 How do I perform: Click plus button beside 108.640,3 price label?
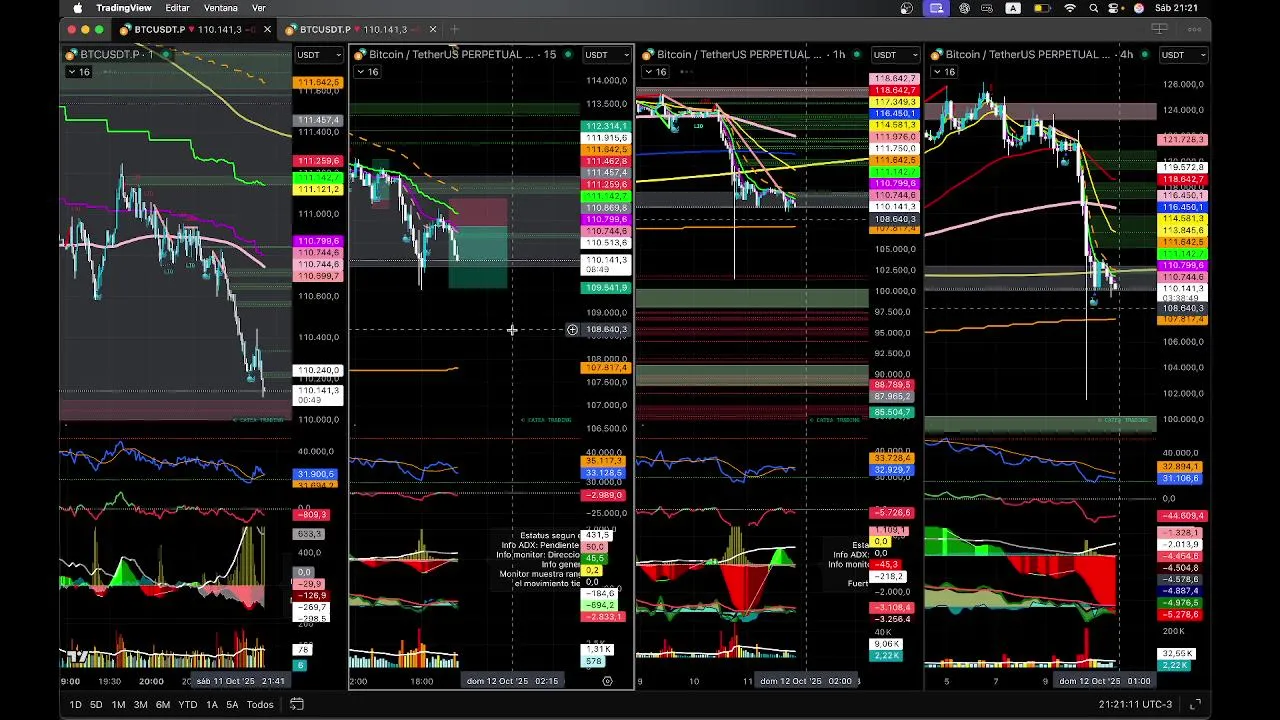pos(572,329)
